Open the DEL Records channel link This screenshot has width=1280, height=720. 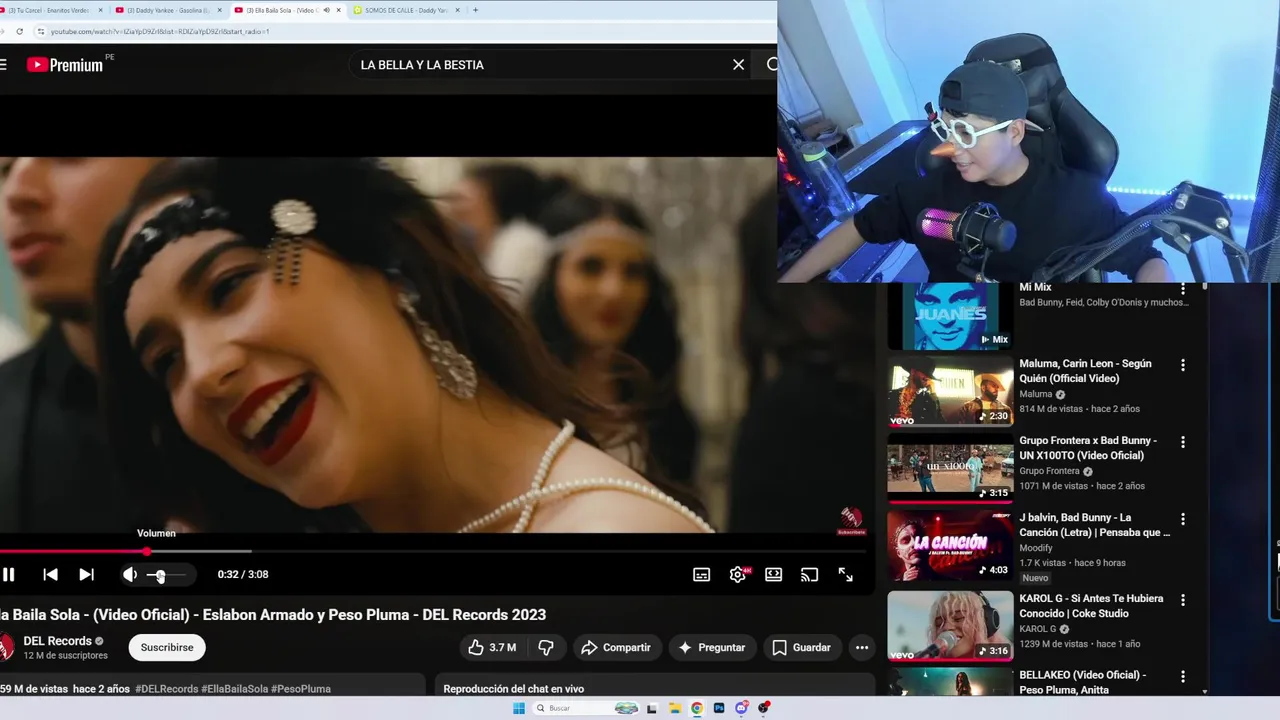point(57,641)
